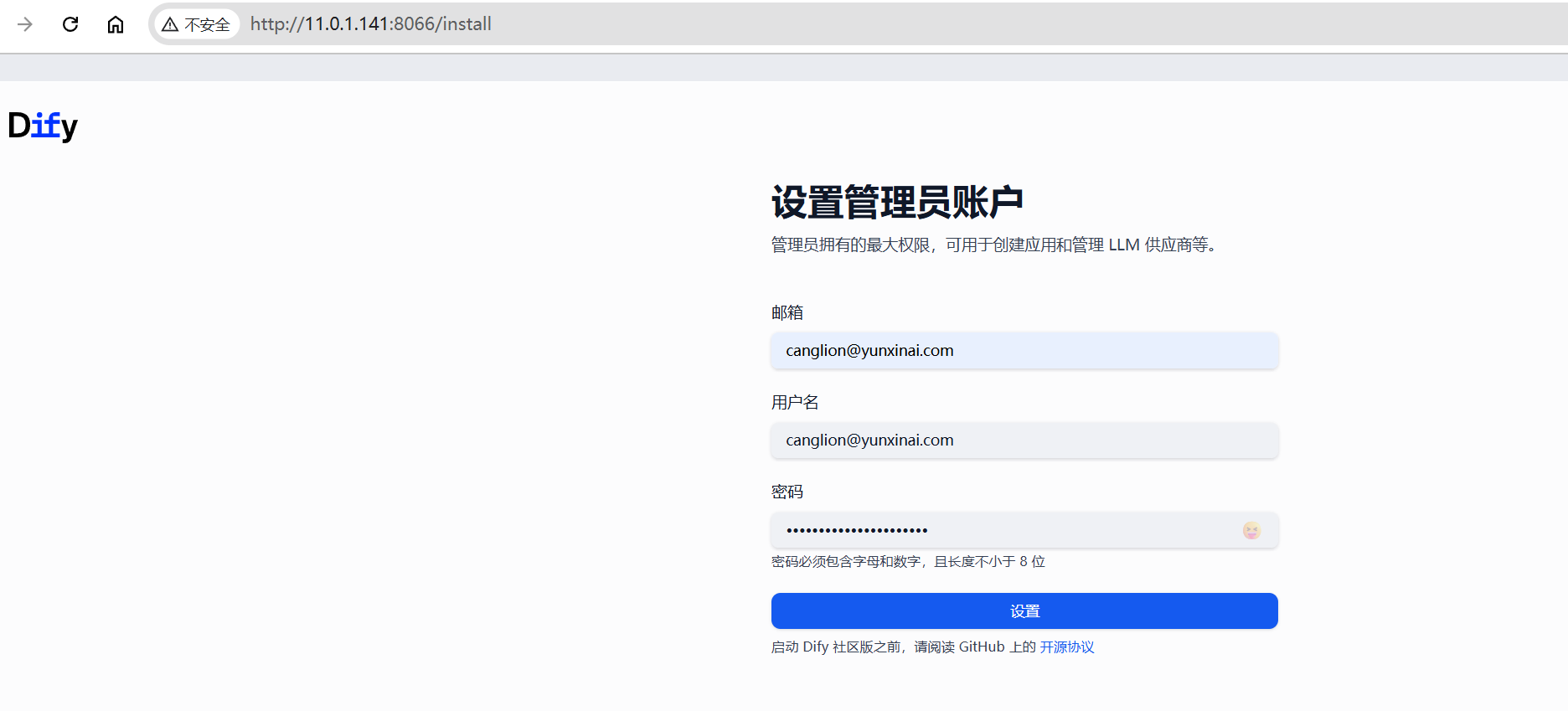Click the blue 设置 submit button
This screenshot has height=711, width=1568.
(1024, 611)
